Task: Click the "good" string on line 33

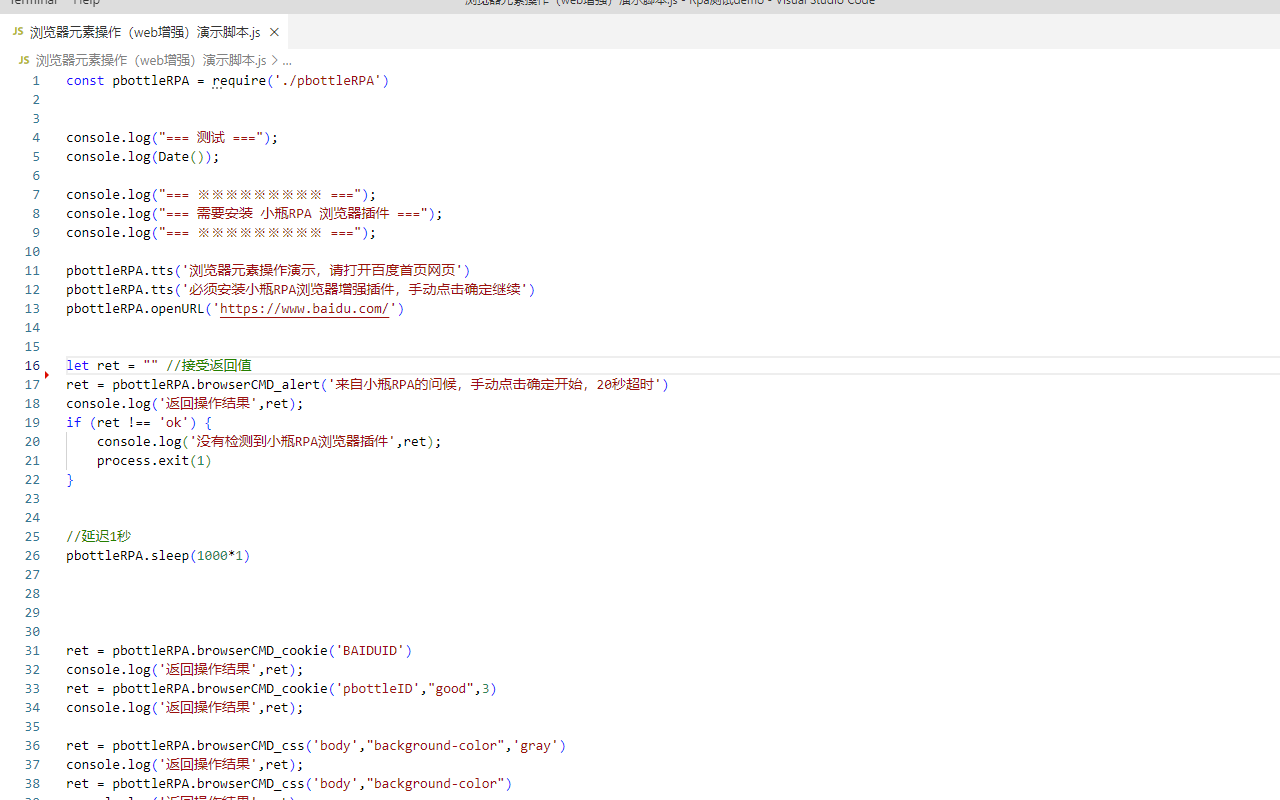Action: tap(451, 688)
